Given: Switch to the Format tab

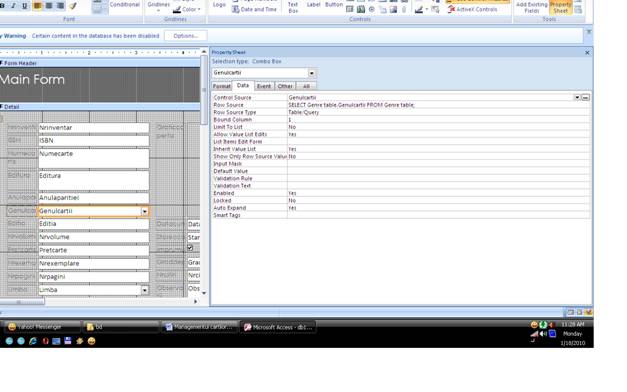Looking at the screenshot, I should click(222, 86).
